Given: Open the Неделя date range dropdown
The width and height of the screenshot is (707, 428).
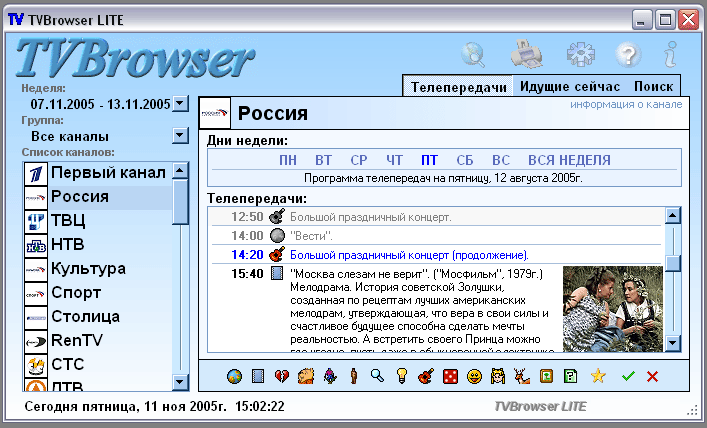Looking at the screenshot, I should (x=180, y=104).
